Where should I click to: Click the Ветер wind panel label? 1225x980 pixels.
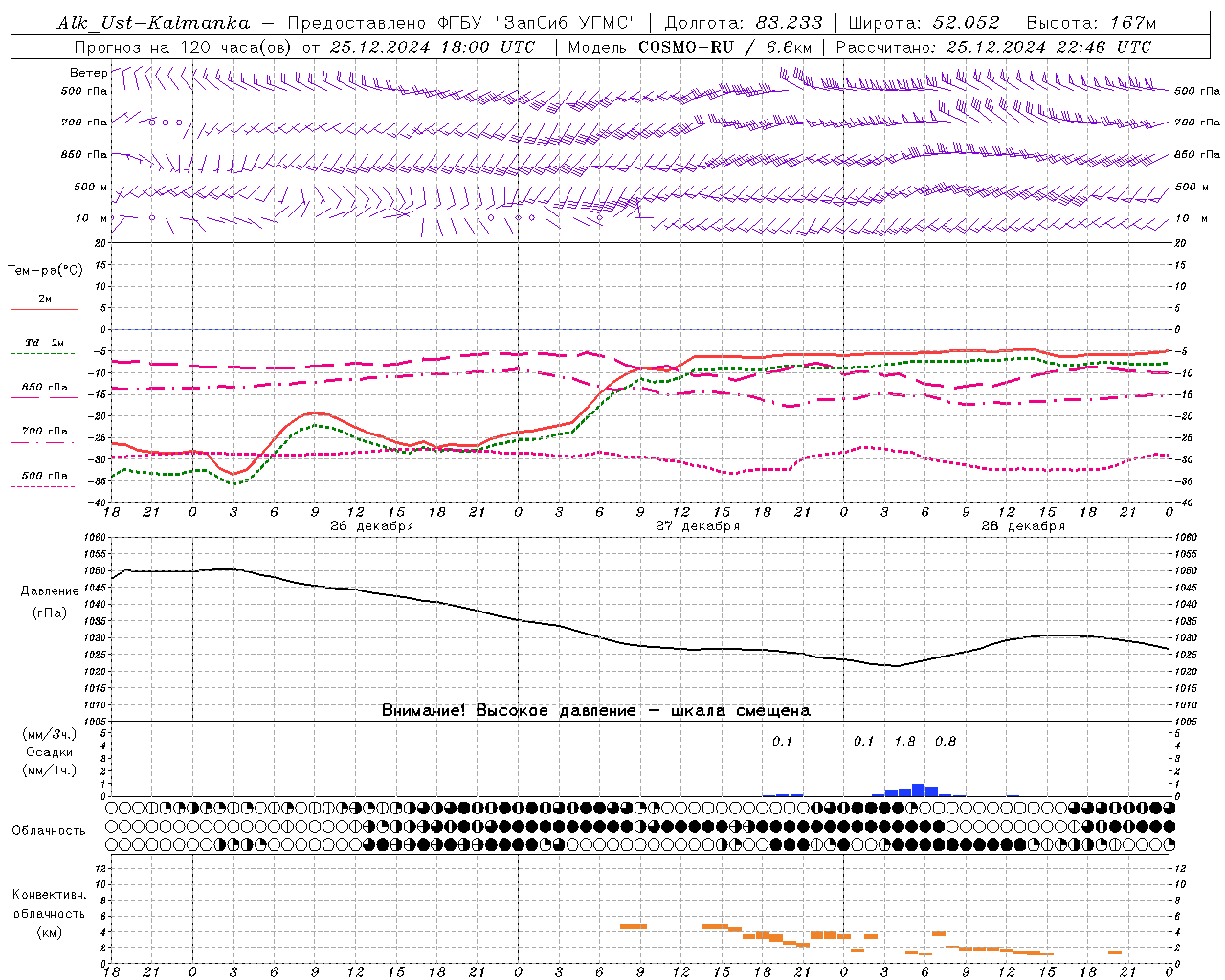coord(88,73)
